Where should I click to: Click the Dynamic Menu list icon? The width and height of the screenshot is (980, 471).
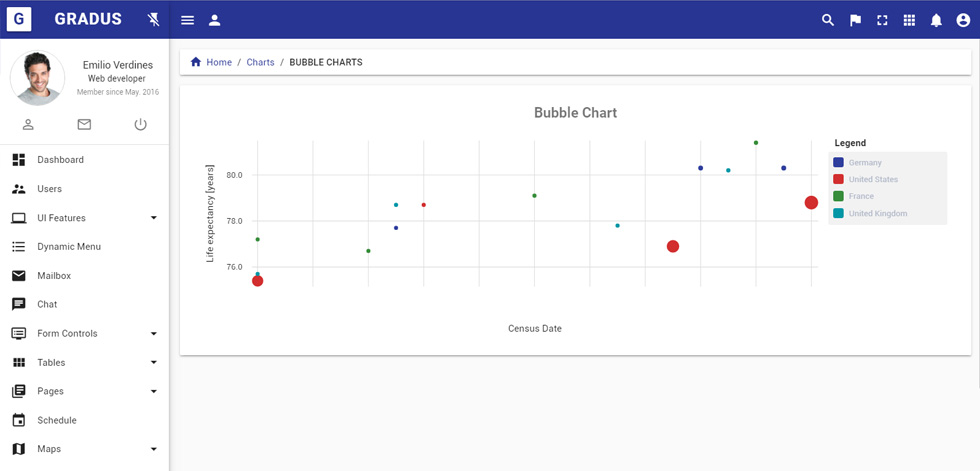pyautogui.click(x=19, y=247)
